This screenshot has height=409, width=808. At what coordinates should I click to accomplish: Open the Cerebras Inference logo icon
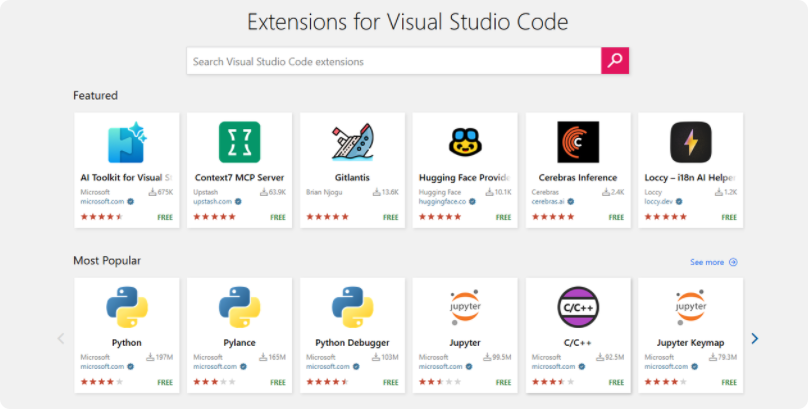click(x=578, y=142)
